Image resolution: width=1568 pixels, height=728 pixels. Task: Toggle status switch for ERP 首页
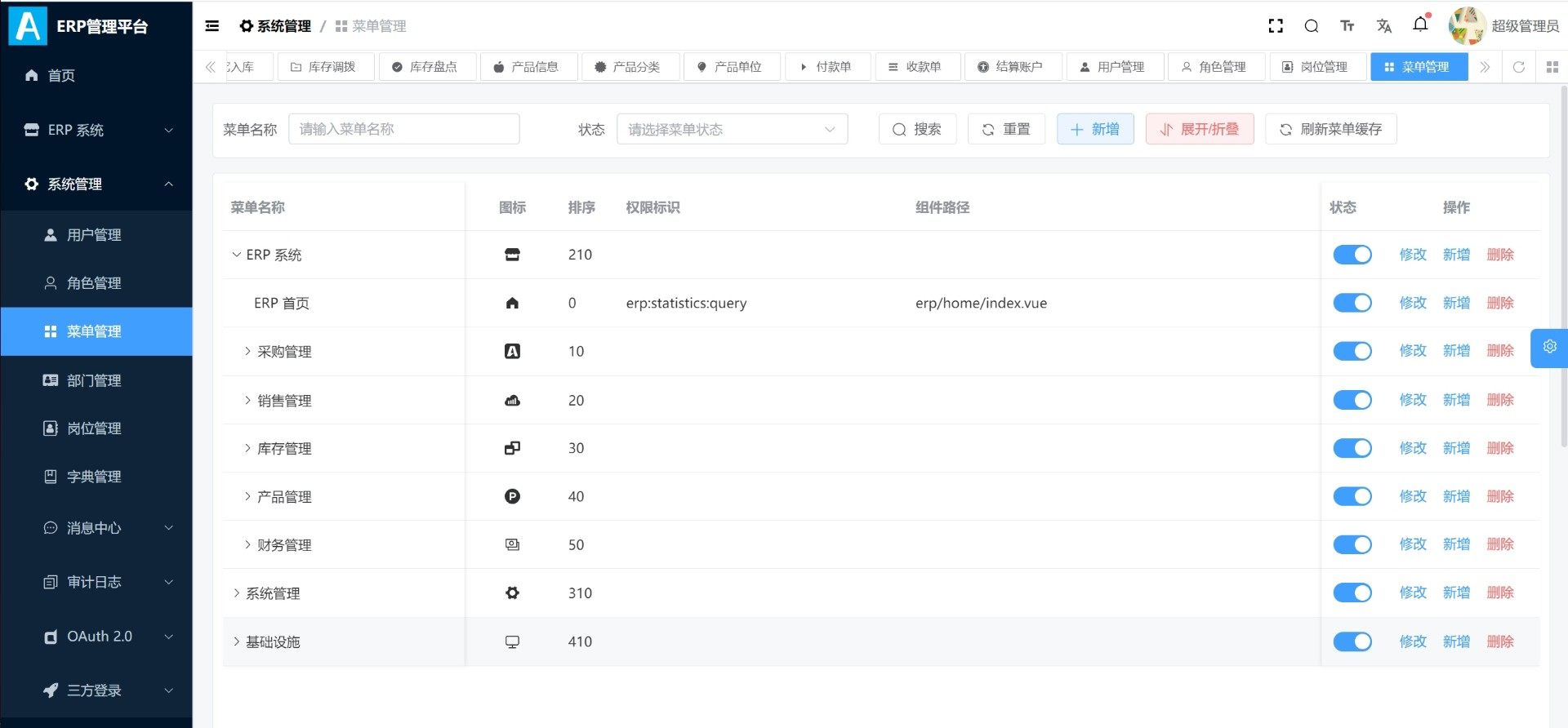[1352, 303]
